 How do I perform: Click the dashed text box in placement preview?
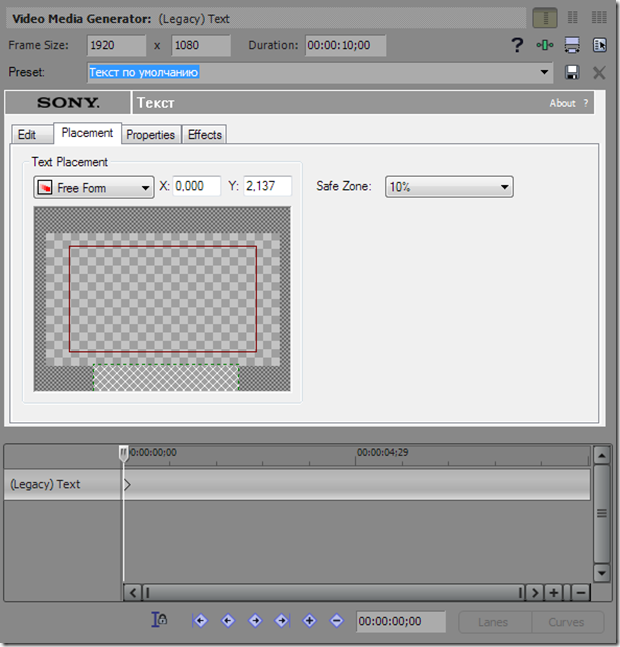tap(166, 377)
